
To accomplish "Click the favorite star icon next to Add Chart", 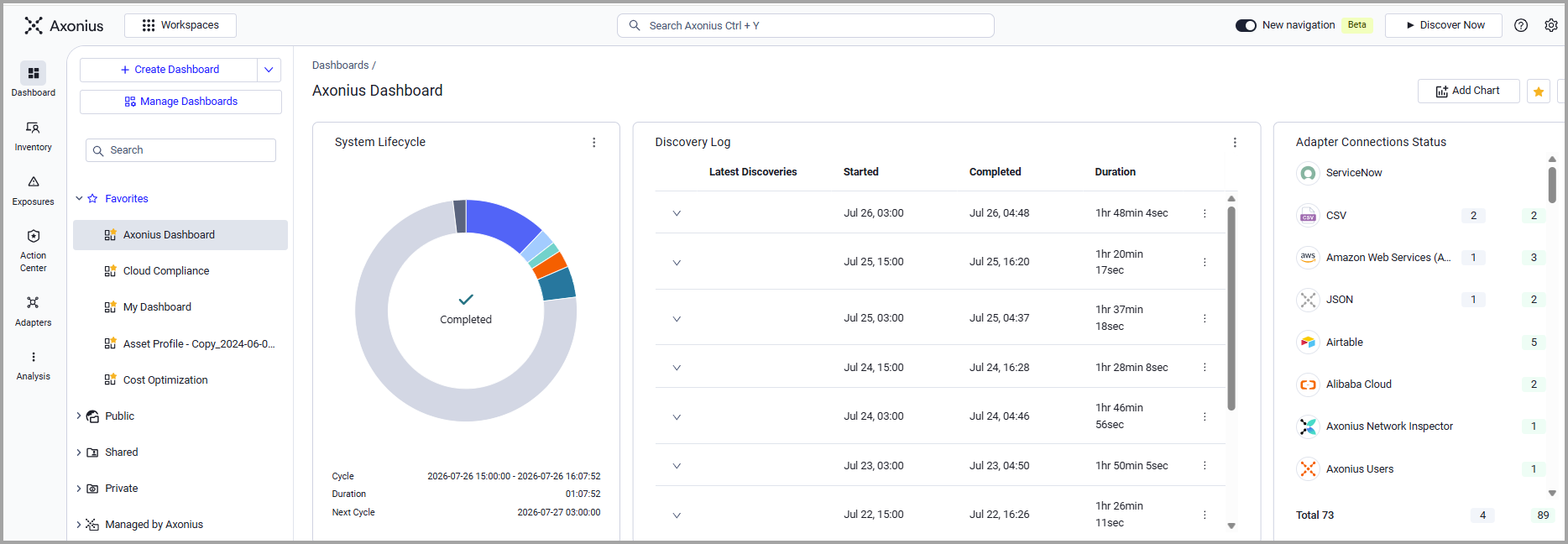I will coord(1539,92).
